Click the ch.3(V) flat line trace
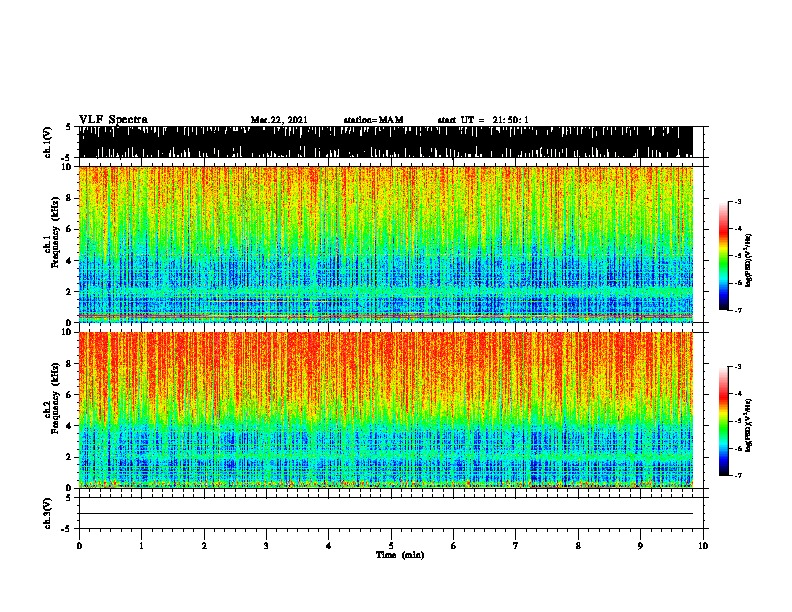 coord(385,514)
